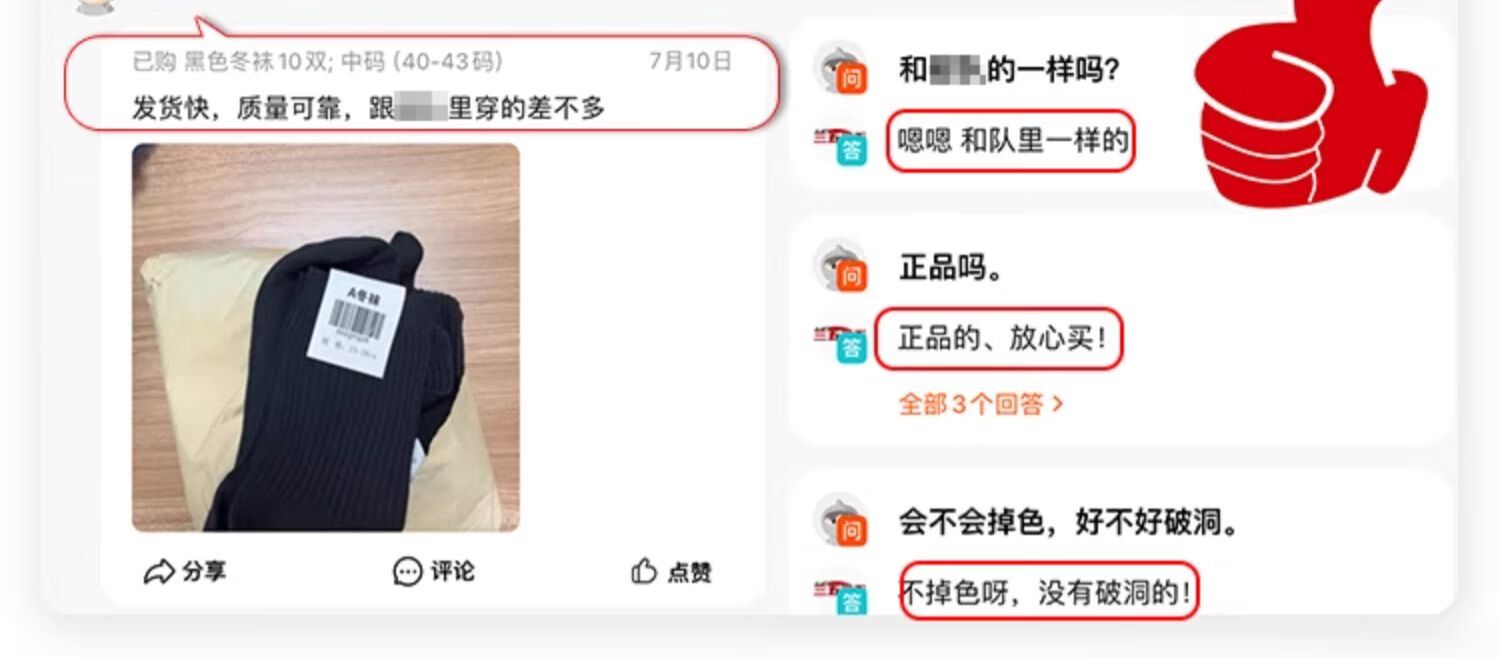Tap the thumbs-up like icon

click(x=644, y=572)
